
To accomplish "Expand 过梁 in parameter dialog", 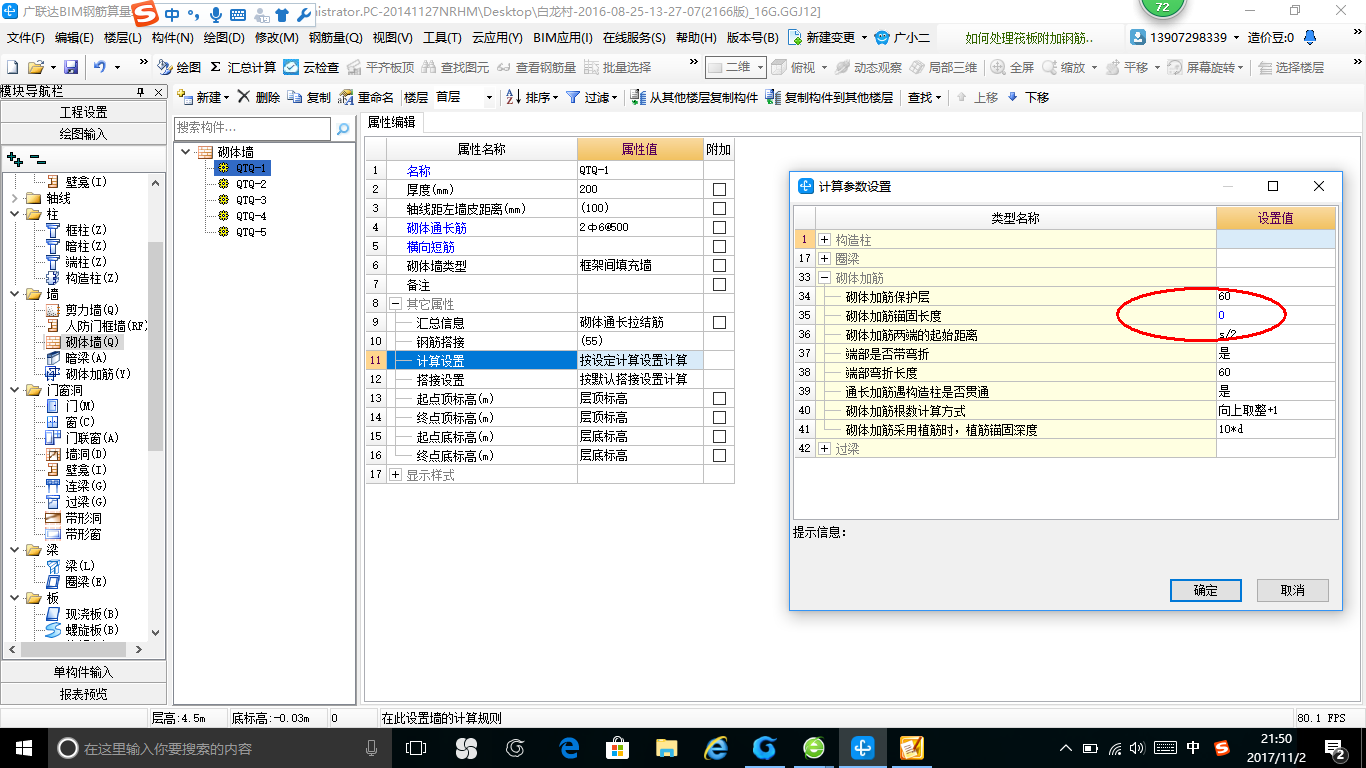I will pos(825,449).
